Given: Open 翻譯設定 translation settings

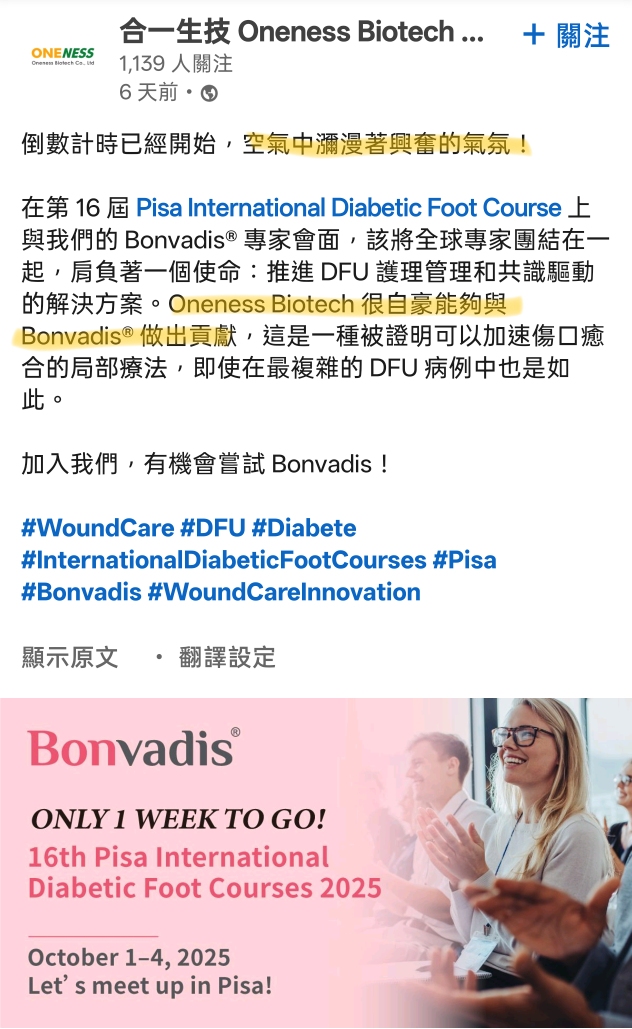Looking at the screenshot, I should [x=227, y=657].
